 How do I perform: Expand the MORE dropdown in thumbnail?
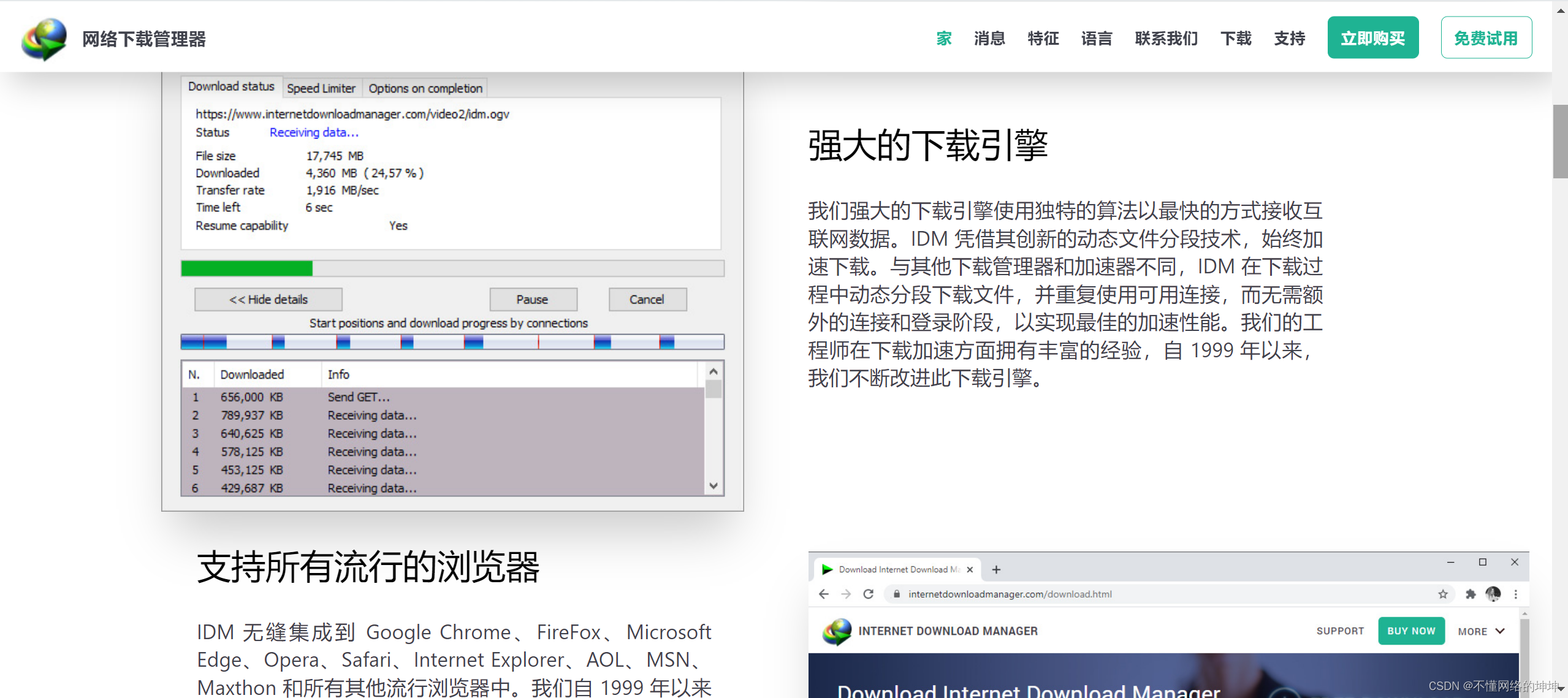pos(1481,631)
